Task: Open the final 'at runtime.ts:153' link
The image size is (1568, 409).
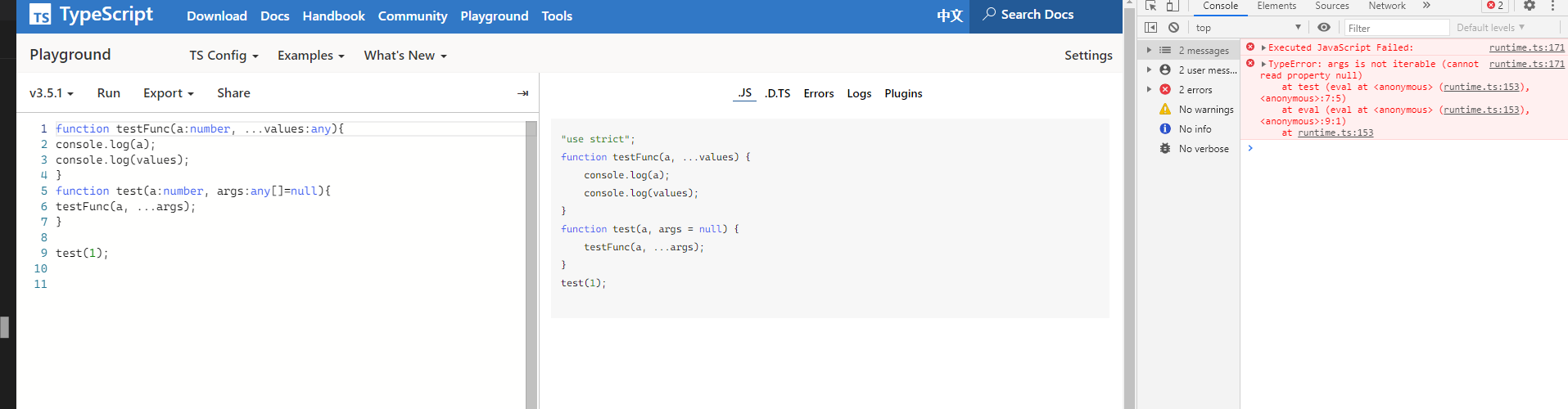Action: [1335, 133]
